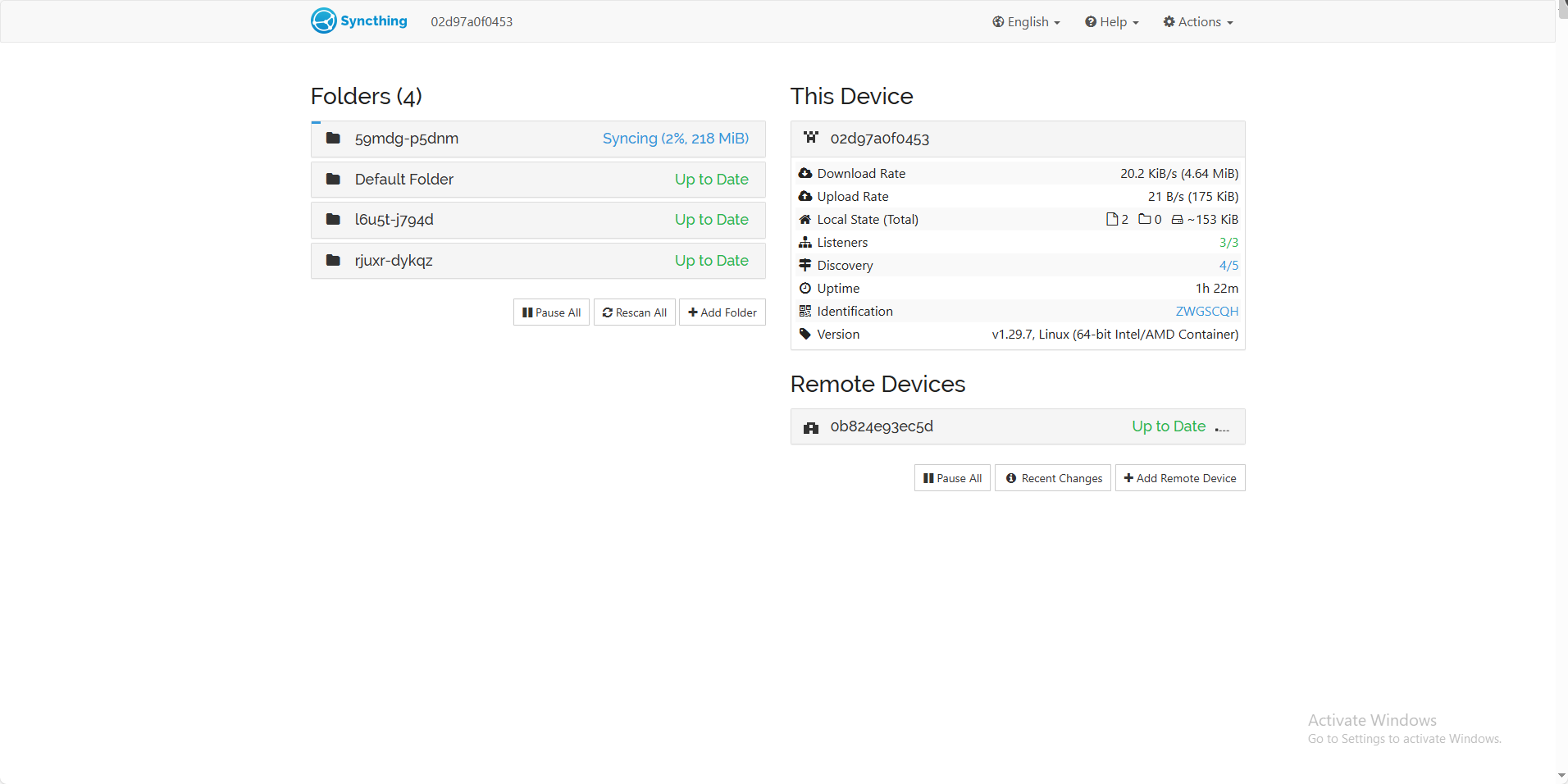1568x784 pixels.
Task: Open the English language dropdown
Action: pos(1026,21)
